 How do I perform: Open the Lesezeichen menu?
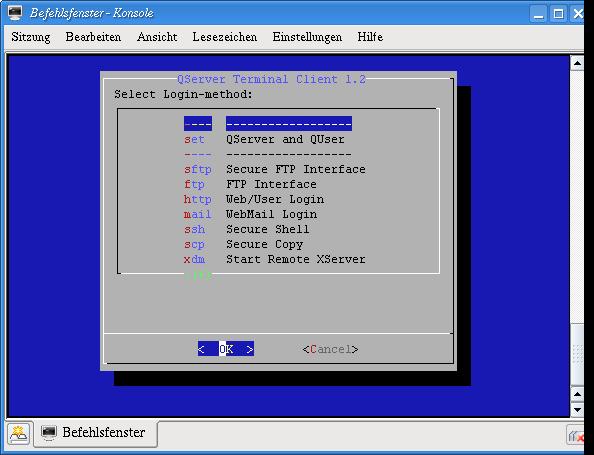[225, 37]
